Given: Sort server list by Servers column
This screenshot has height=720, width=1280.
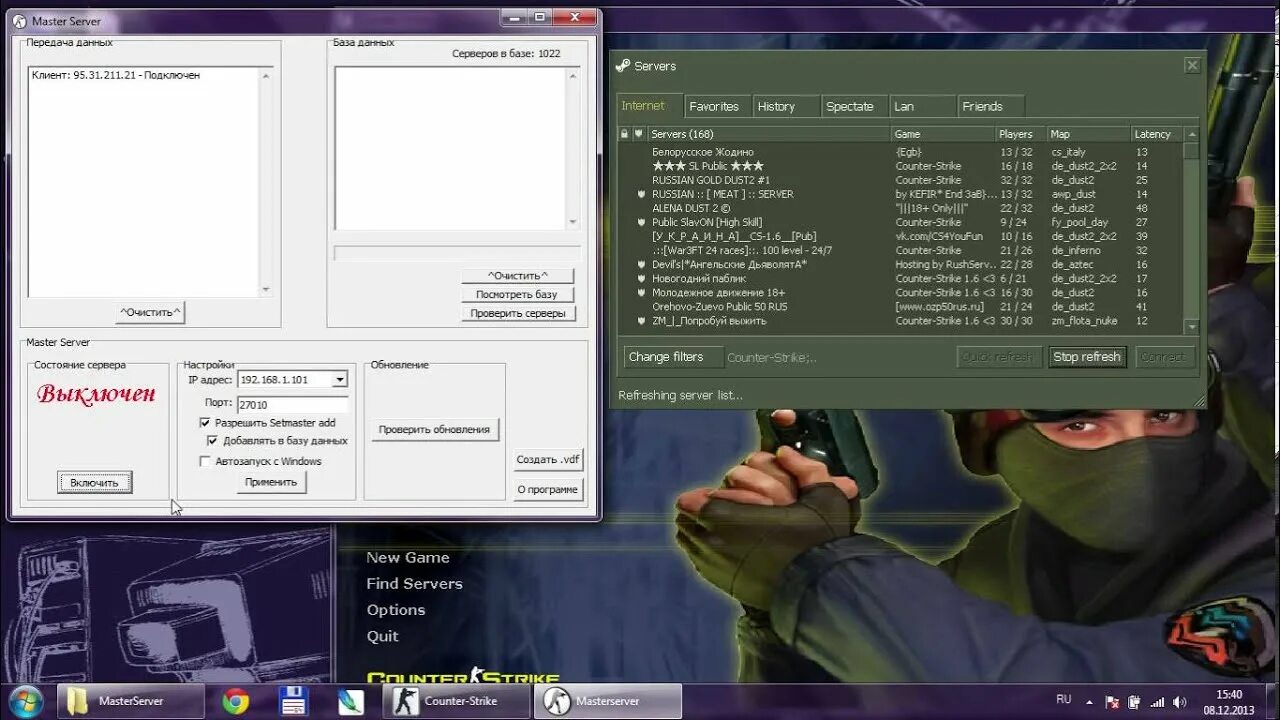Looking at the screenshot, I should 769,134.
